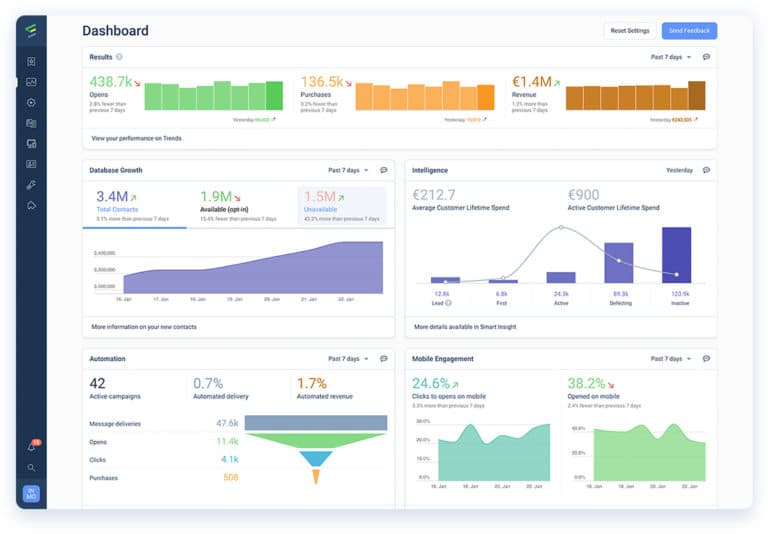Screen dimensions: 768x534
Task: Open notifications bell with red badge
Action: (31, 447)
